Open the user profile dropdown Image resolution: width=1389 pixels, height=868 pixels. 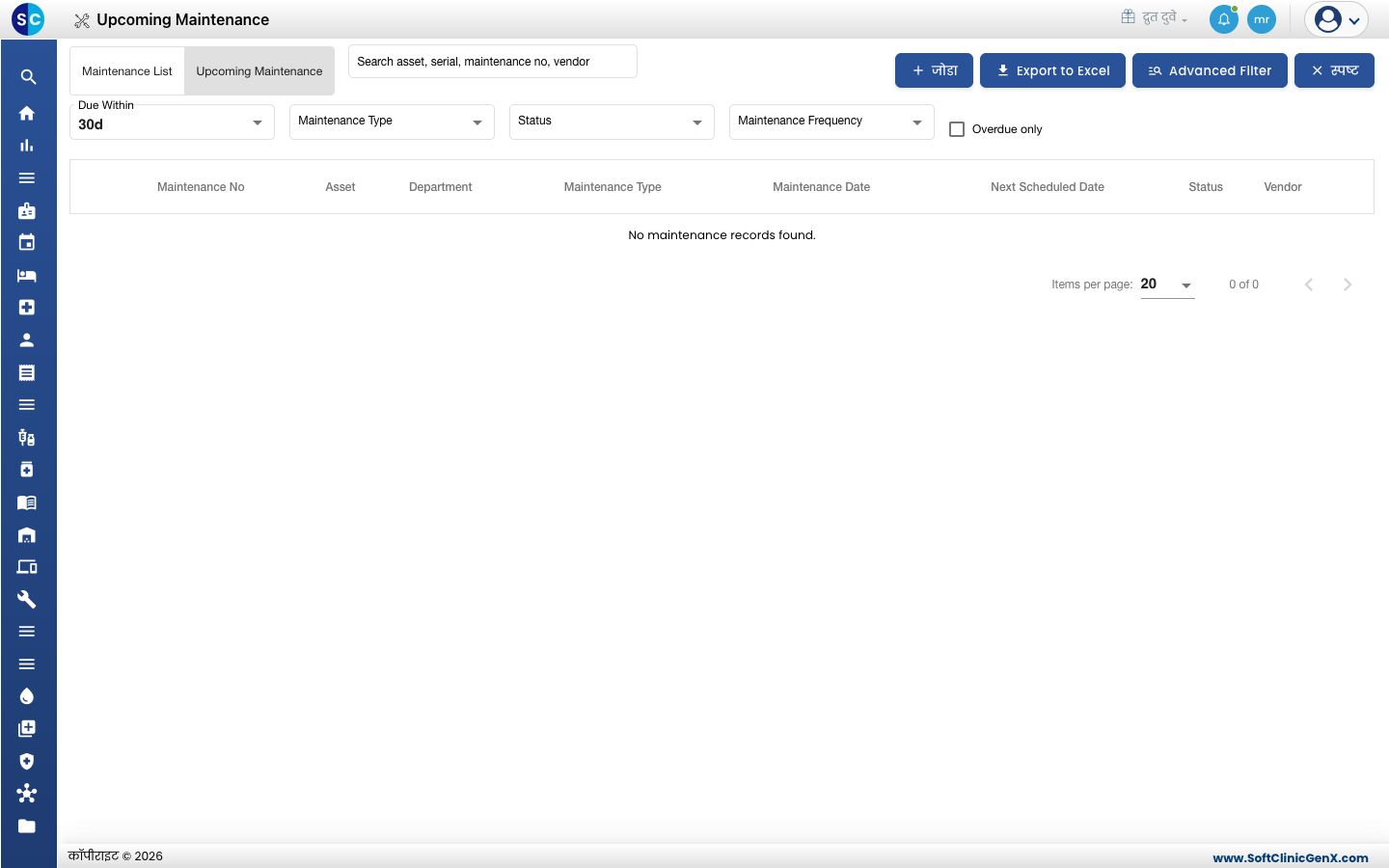pyautogui.click(x=1337, y=19)
